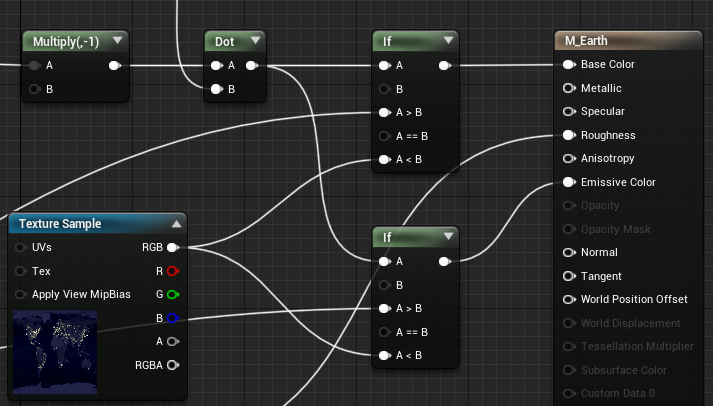Click the upper If node B input pin
This screenshot has height=406, width=713.
pyautogui.click(x=385, y=89)
